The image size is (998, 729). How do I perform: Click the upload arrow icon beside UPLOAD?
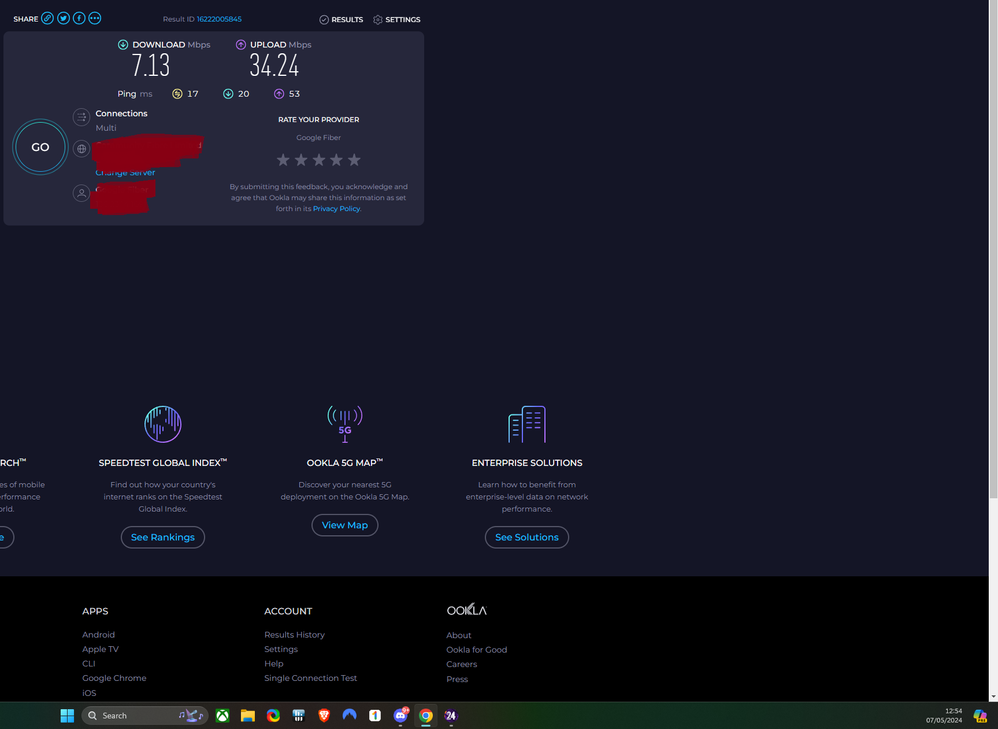[x=241, y=45]
